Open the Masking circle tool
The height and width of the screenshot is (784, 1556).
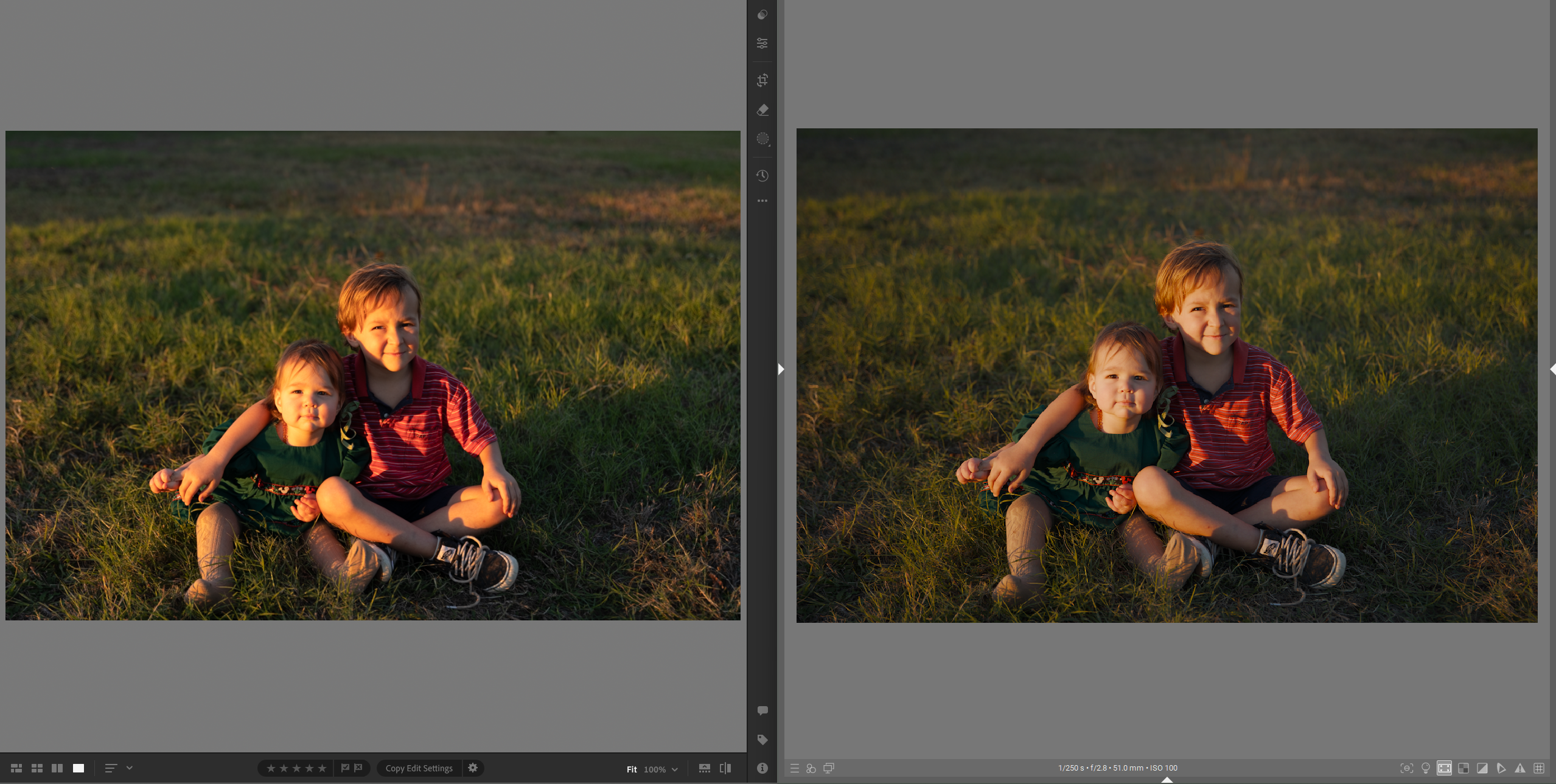762,139
